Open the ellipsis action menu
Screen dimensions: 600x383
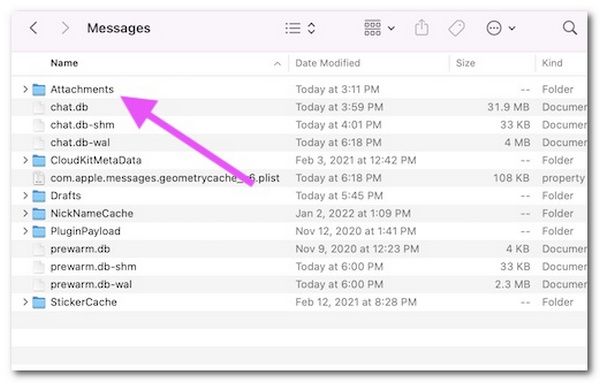(x=501, y=28)
